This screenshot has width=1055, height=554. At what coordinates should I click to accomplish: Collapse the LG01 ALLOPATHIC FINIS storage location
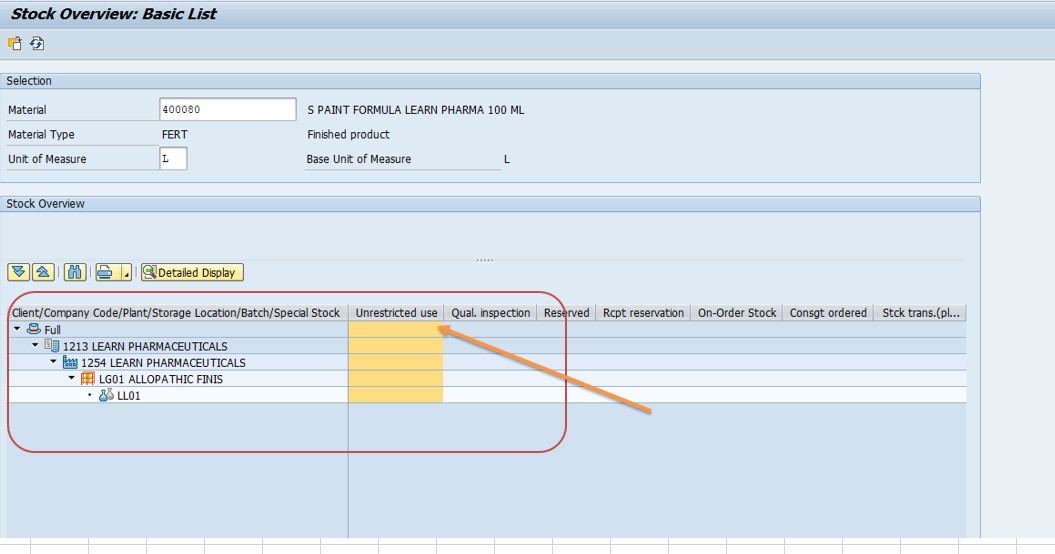coord(71,378)
